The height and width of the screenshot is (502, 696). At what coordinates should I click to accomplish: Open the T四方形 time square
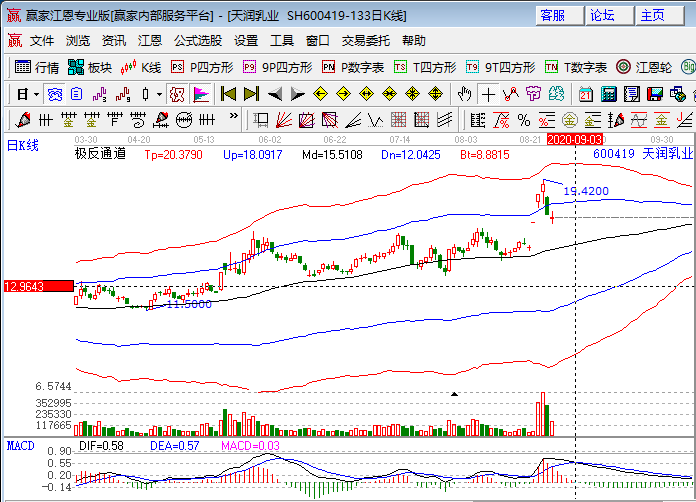click(425, 67)
